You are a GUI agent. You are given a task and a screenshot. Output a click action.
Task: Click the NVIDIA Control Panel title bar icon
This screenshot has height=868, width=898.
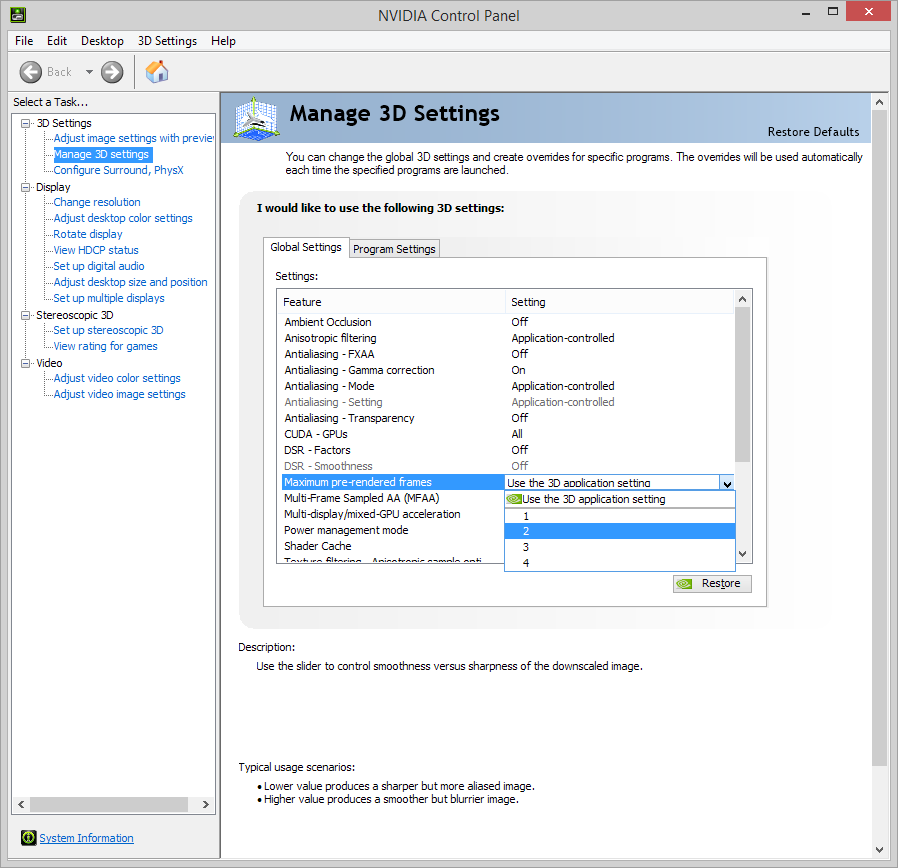18,14
